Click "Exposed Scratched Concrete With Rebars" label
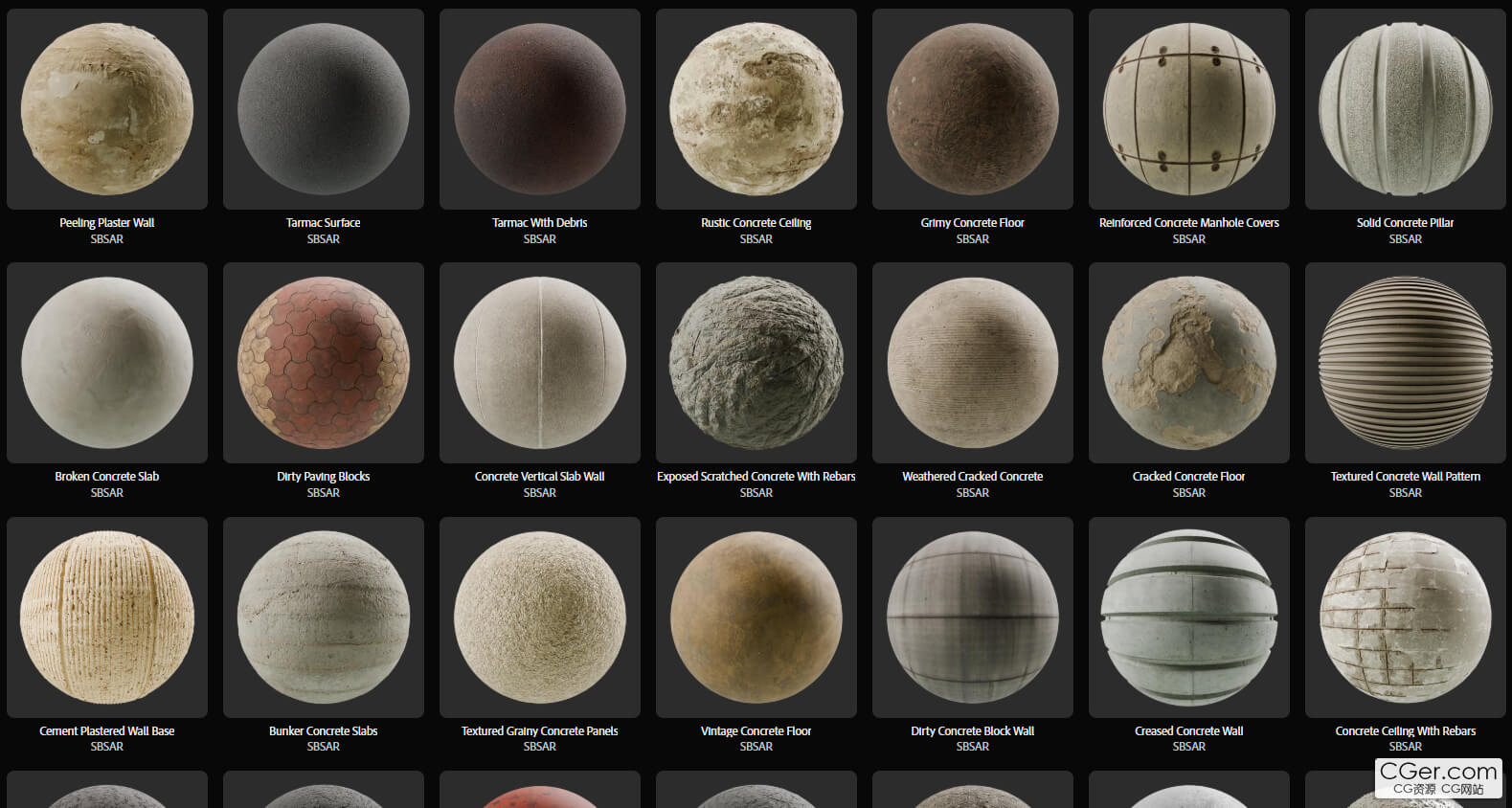The height and width of the screenshot is (808, 1512). tap(756, 477)
